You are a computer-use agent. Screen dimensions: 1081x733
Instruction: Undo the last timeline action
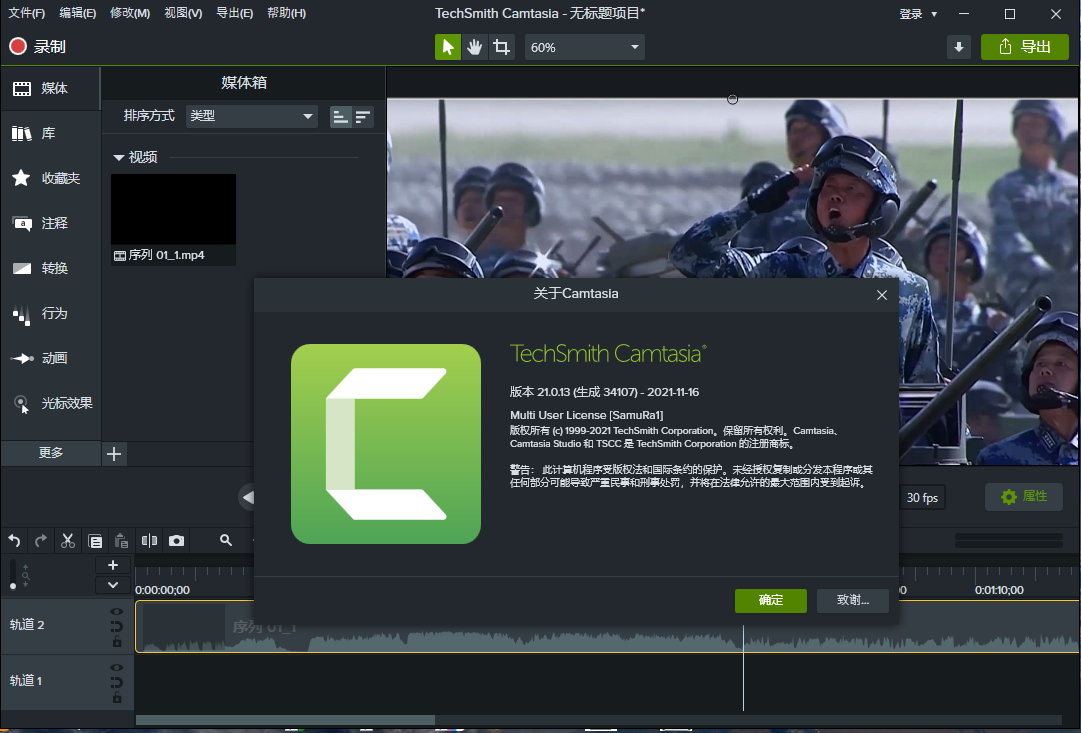14,541
